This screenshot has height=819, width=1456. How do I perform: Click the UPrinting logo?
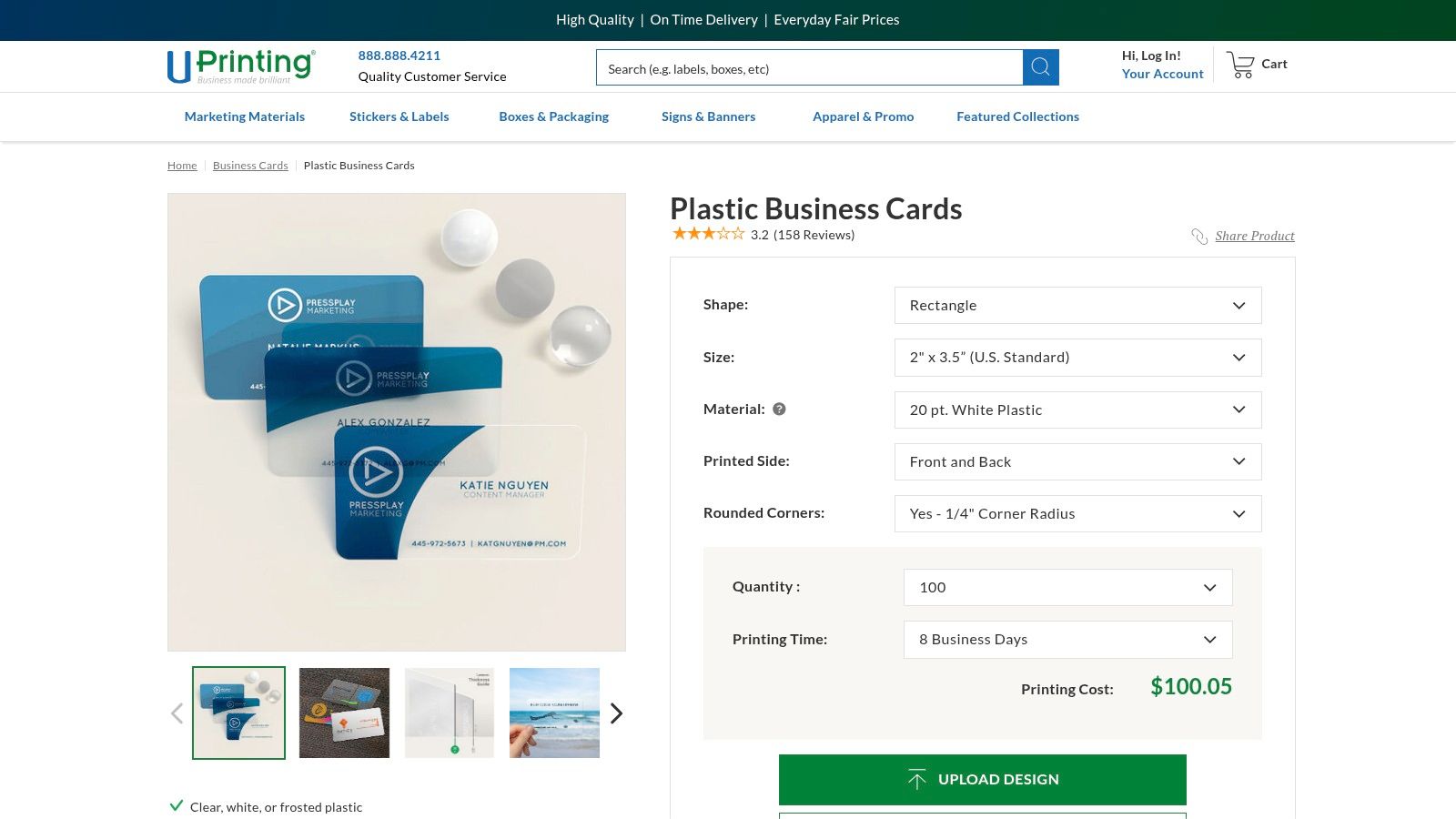click(241, 66)
